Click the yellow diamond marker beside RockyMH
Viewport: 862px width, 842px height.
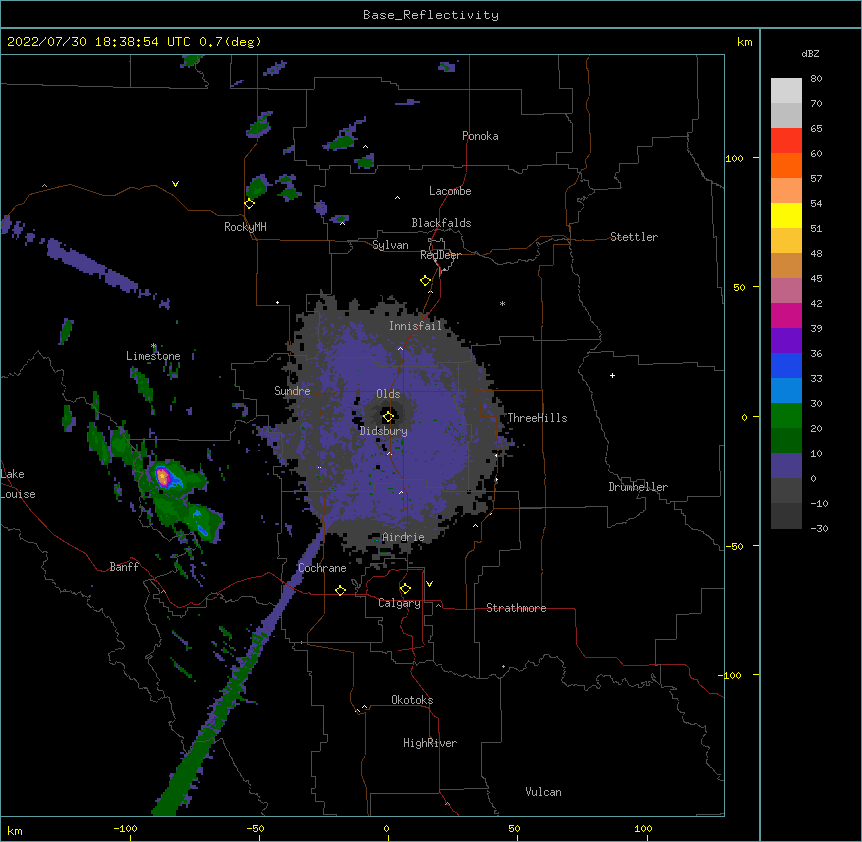point(250,204)
